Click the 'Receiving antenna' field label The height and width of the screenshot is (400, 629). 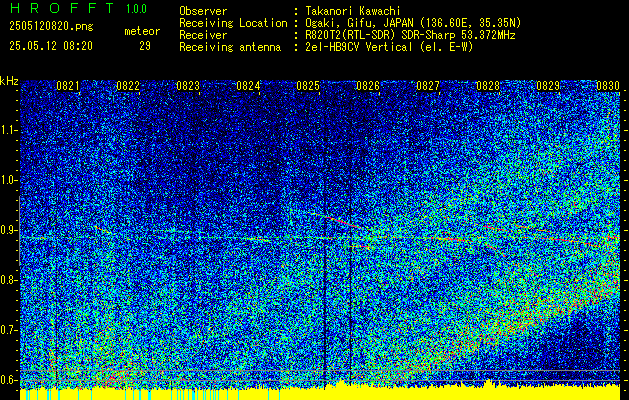point(230,47)
